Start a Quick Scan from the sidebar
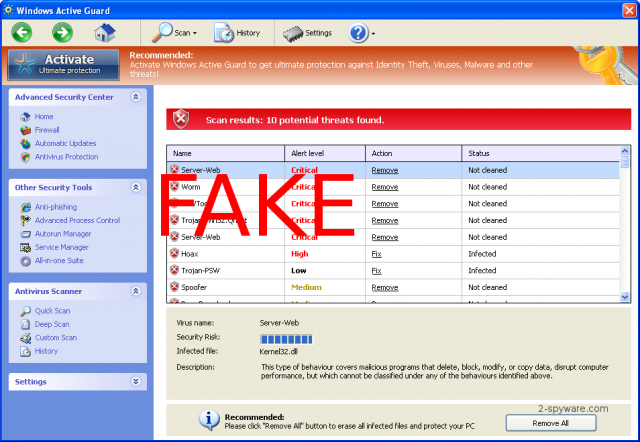640x442 pixels. pyautogui.click(x=52, y=311)
